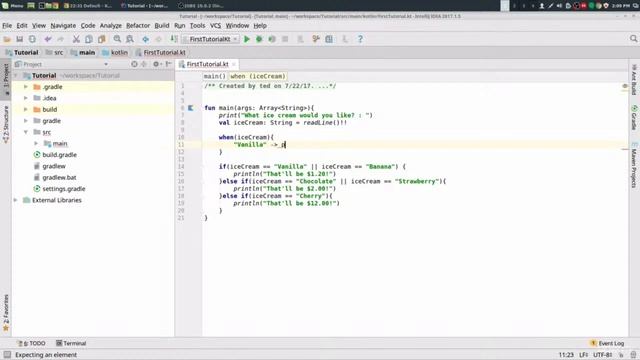
Task: Click the Help question mark icon
Action: 360,39
